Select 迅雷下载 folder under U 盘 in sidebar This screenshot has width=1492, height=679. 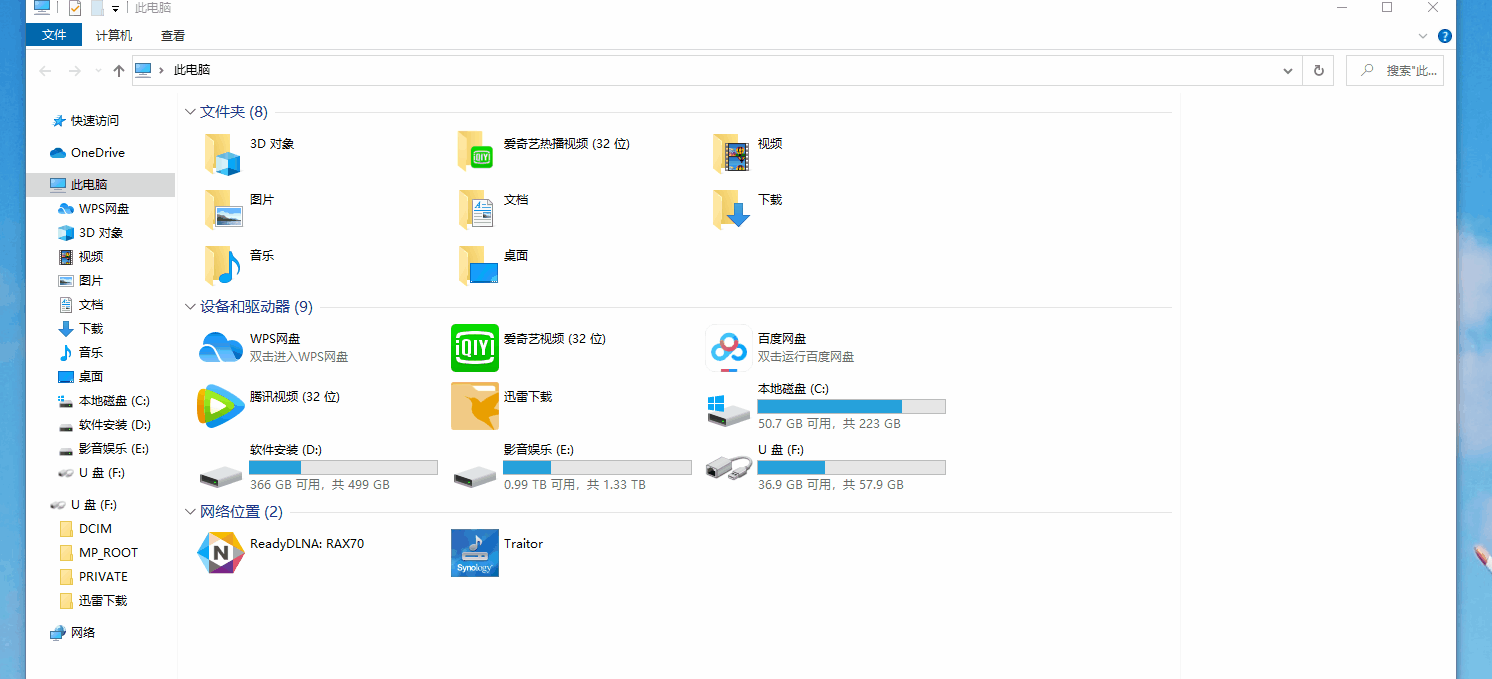tap(103, 601)
